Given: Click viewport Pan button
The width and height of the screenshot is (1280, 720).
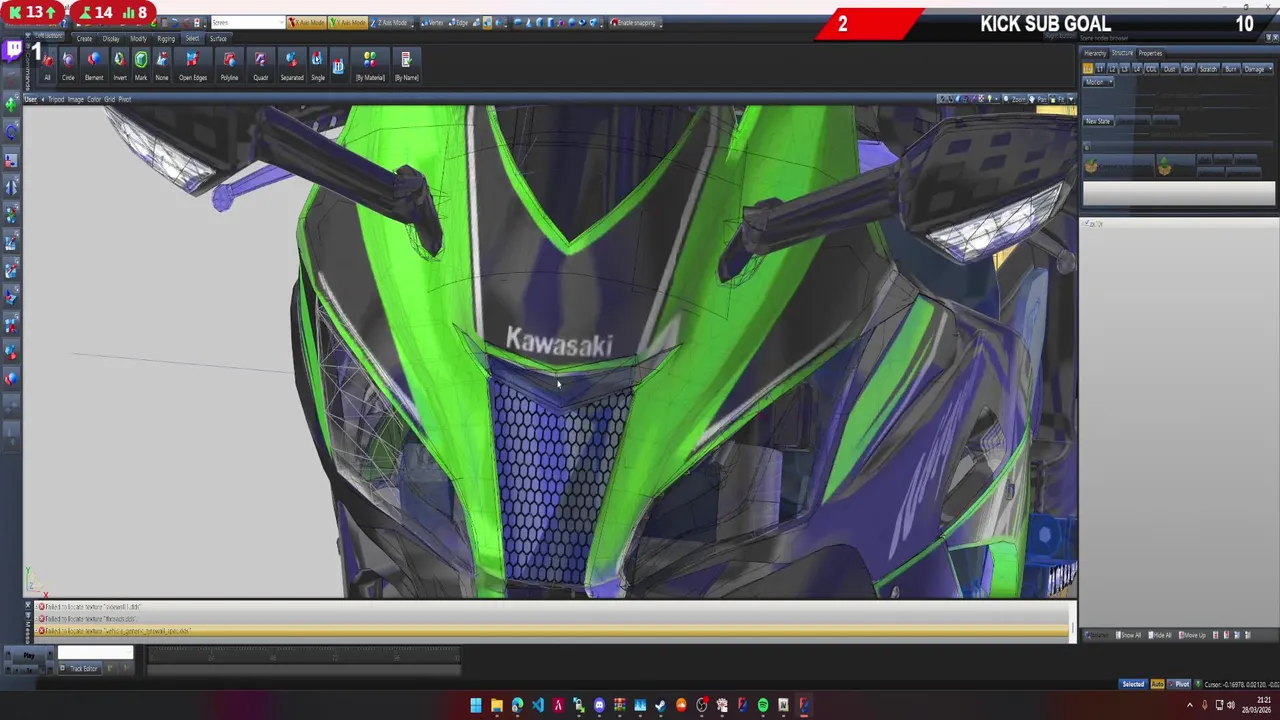Looking at the screenshot, I should coord(1039,99).
